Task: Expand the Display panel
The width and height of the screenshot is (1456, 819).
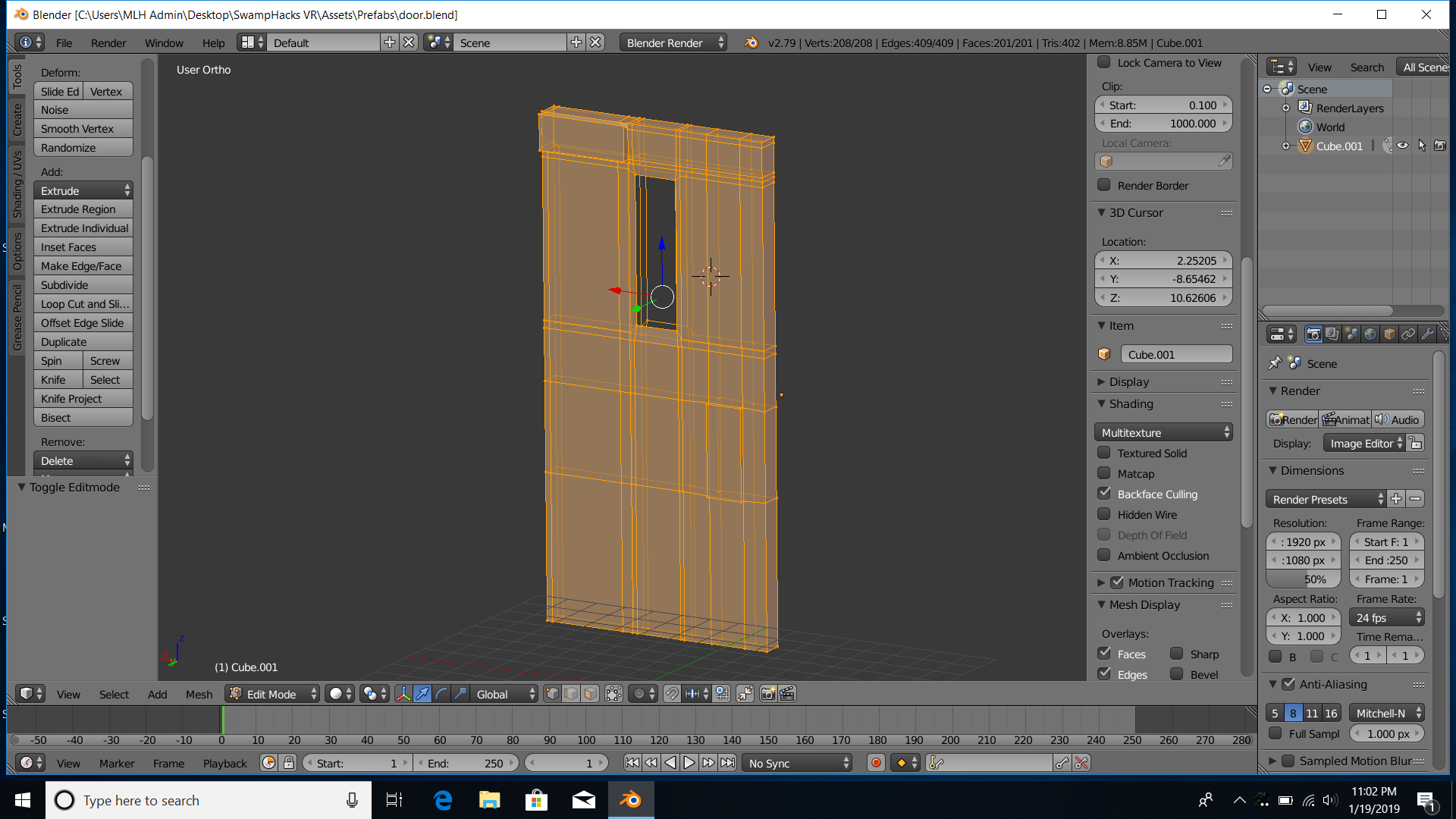Action: point(1129,381)
